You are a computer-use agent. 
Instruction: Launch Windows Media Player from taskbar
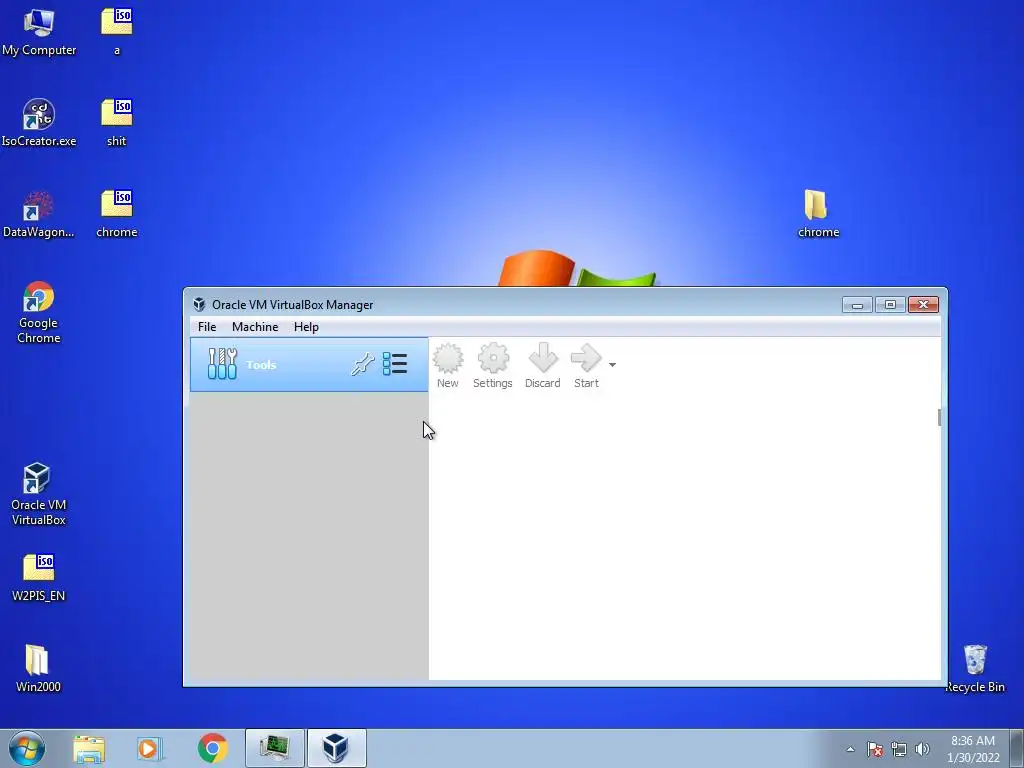click(150, 748)
